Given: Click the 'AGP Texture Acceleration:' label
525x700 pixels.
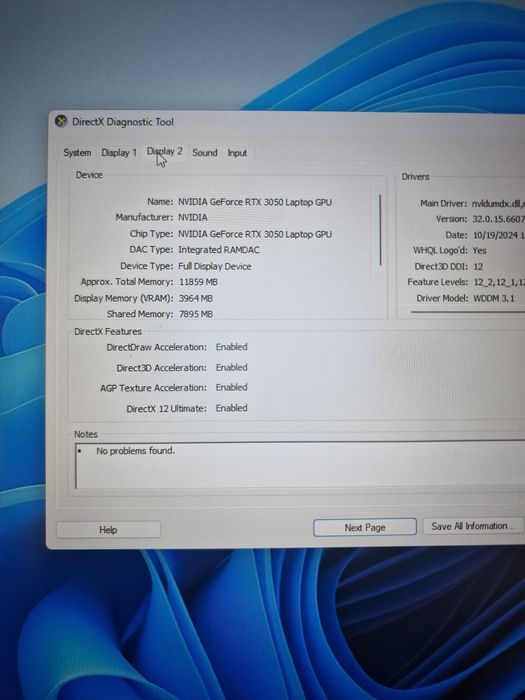Looking at the screenshot, I should coord(153,388).
